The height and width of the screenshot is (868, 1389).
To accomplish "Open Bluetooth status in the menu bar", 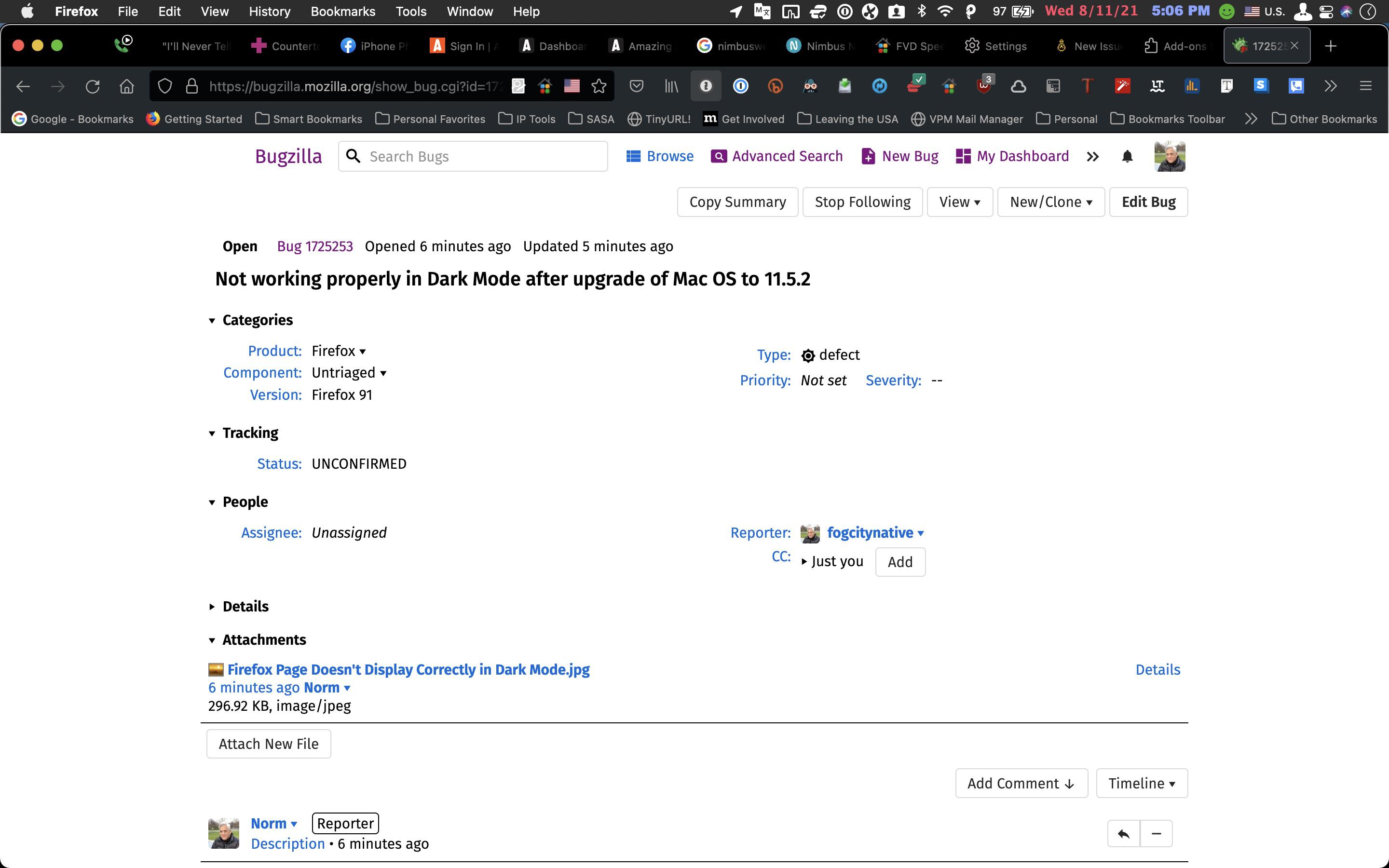I will tap(922, 12).
